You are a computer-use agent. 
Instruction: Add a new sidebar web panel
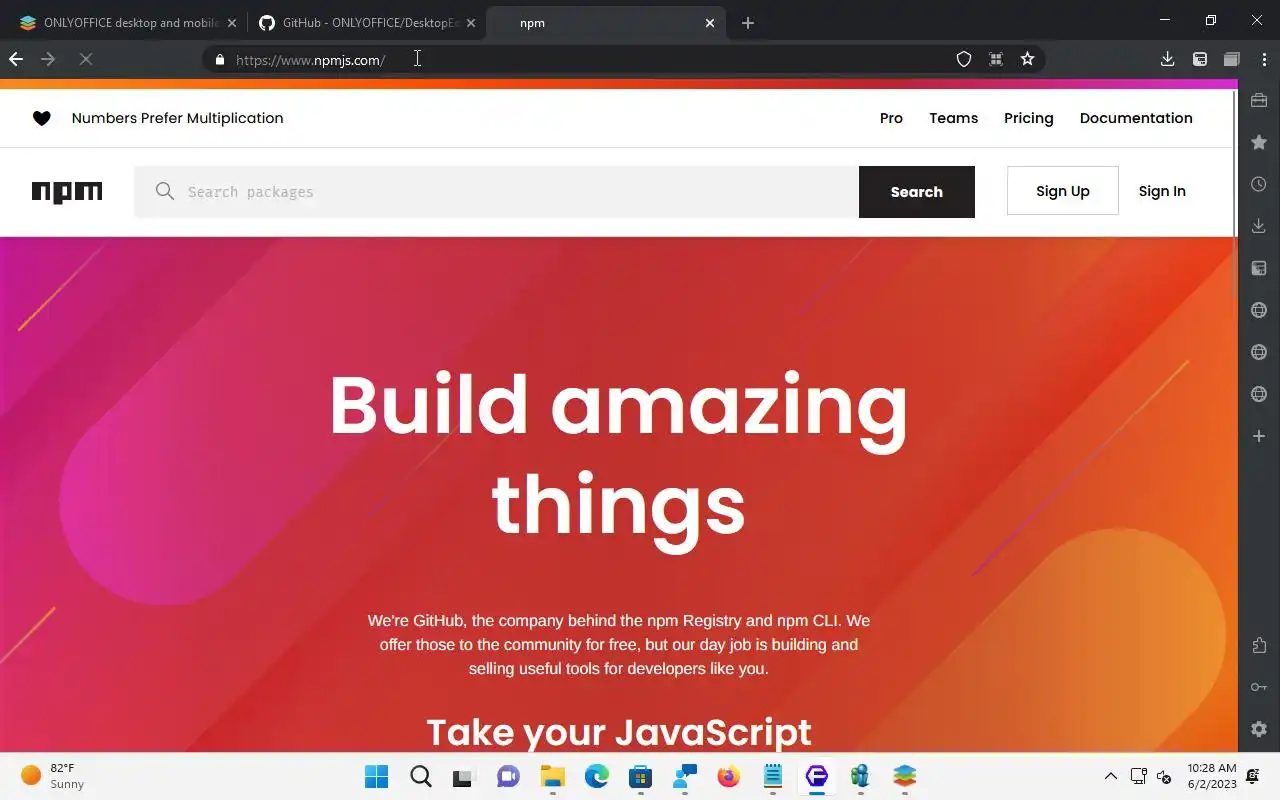[x=1259, y=436]
